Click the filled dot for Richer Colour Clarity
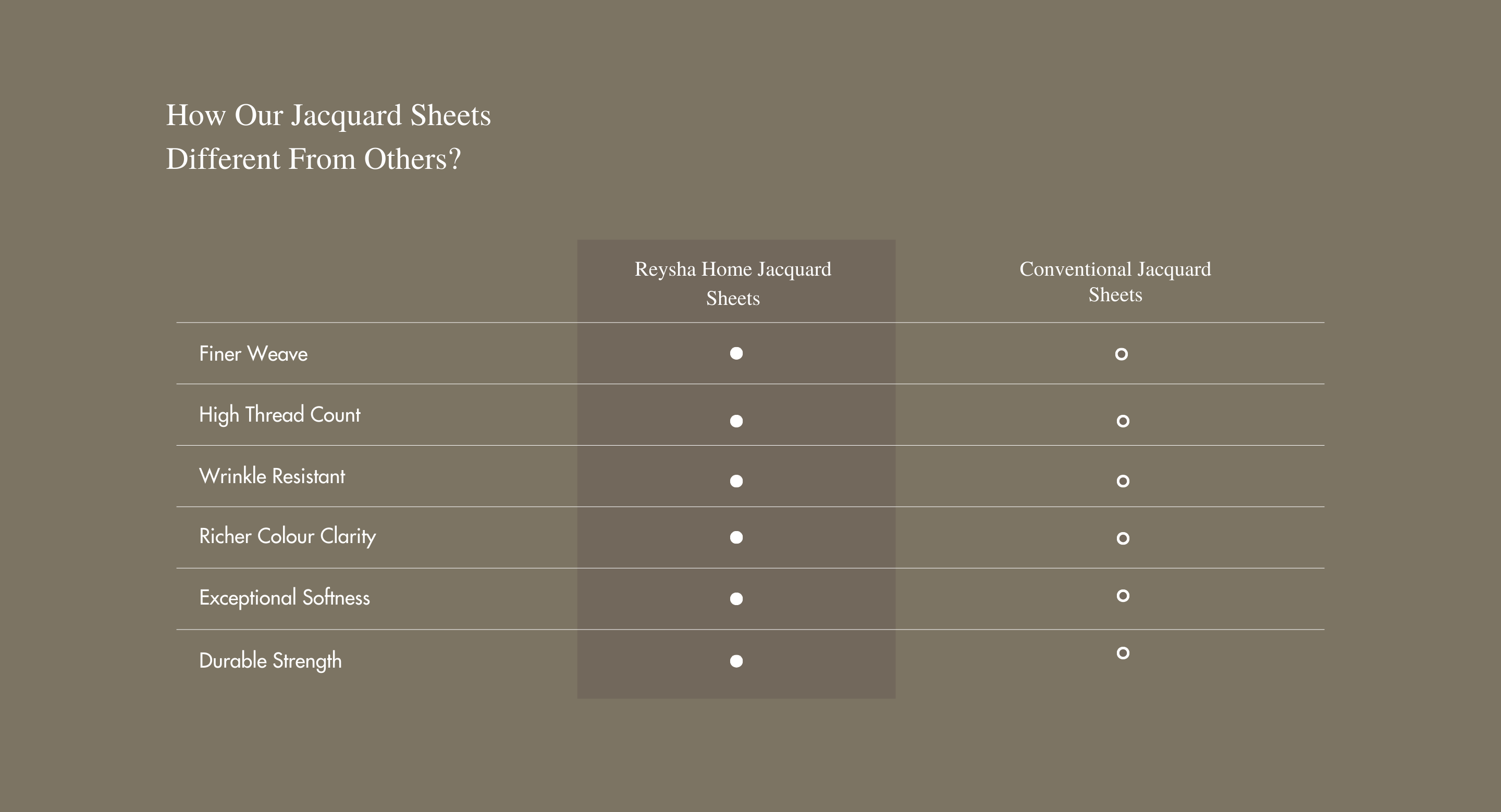This screenshot has height=812, width=1501. [x=736, y=538]
